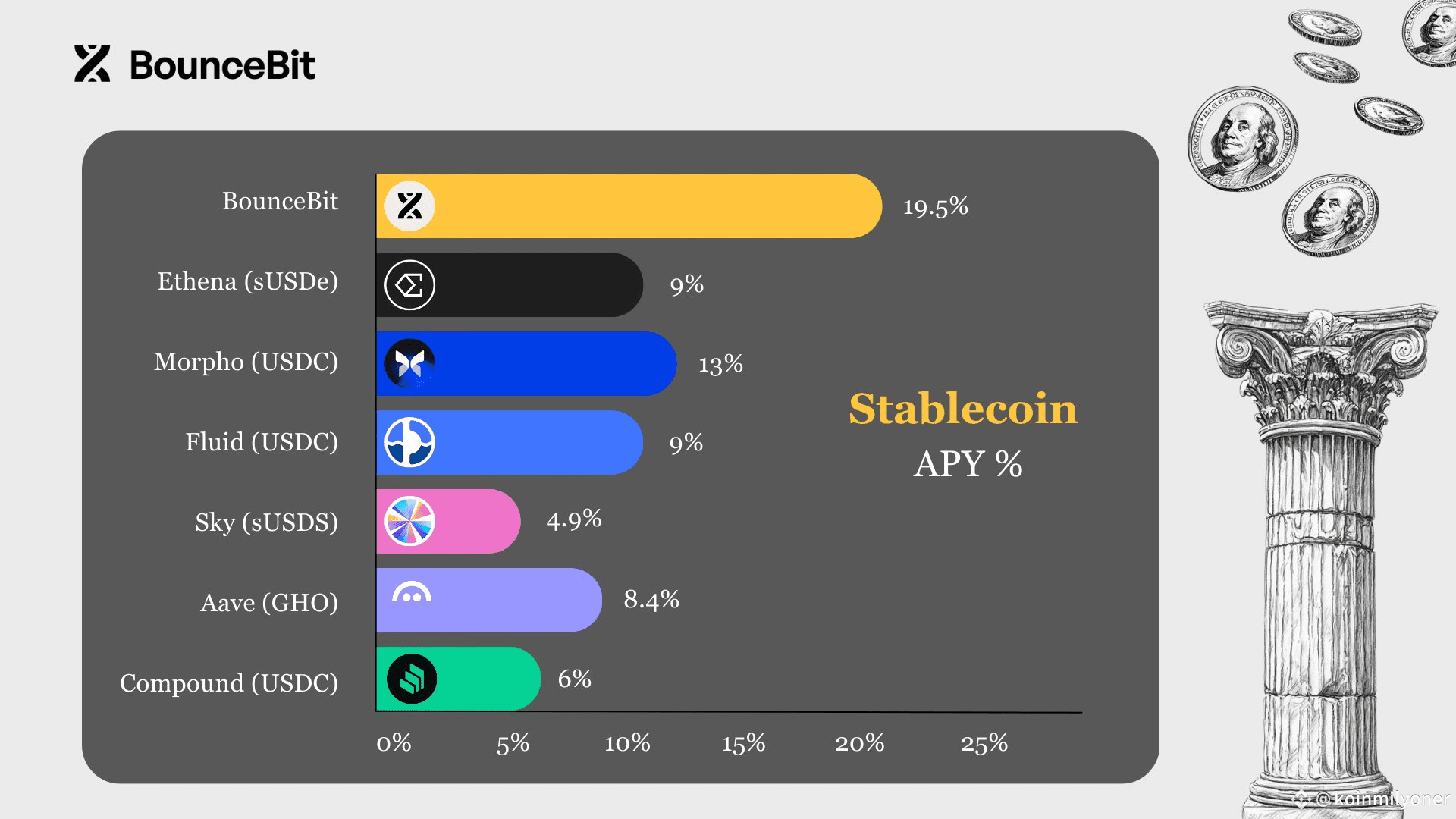Click the BounceBit icon on the yellow bar
This screenshot has width=1456, height=819.
point(409,206)
